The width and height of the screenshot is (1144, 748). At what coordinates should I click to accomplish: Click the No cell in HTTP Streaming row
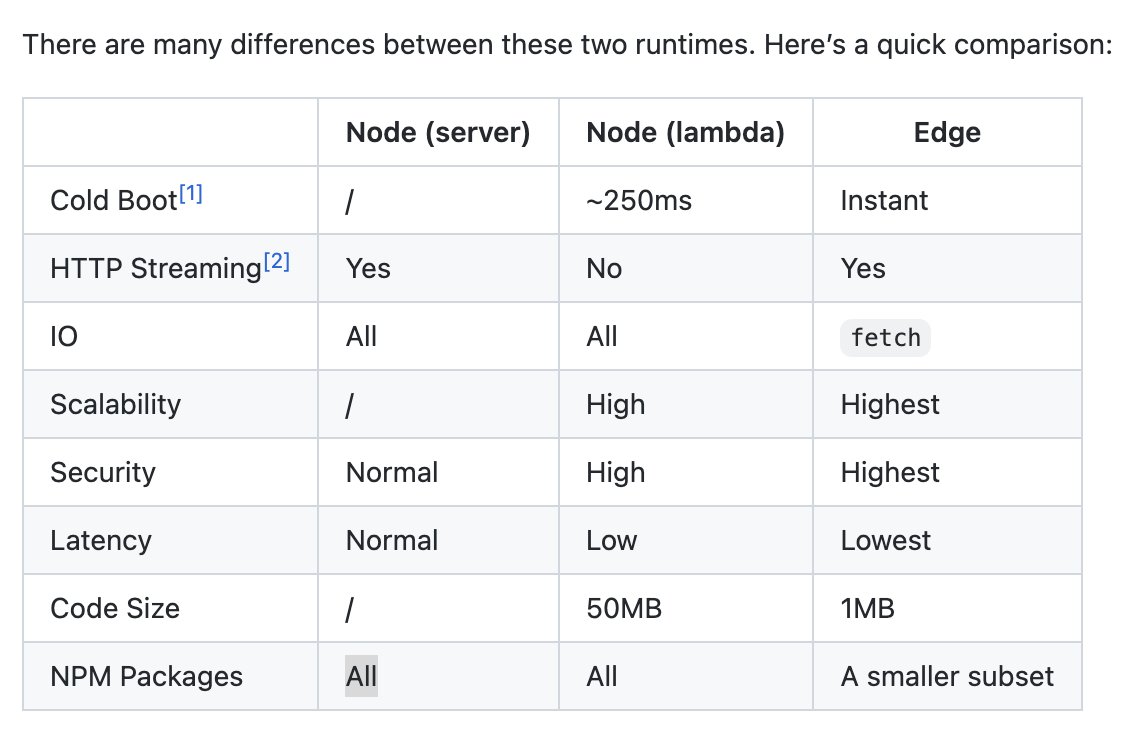604,269
